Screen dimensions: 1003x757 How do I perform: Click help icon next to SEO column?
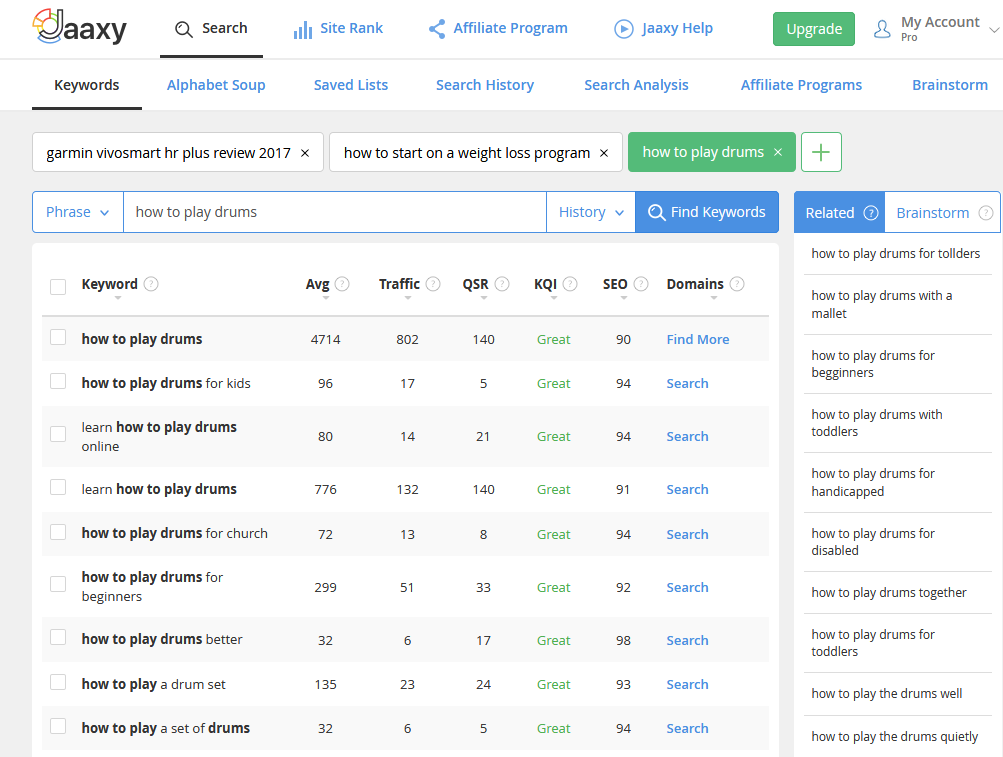coord(641,283)
